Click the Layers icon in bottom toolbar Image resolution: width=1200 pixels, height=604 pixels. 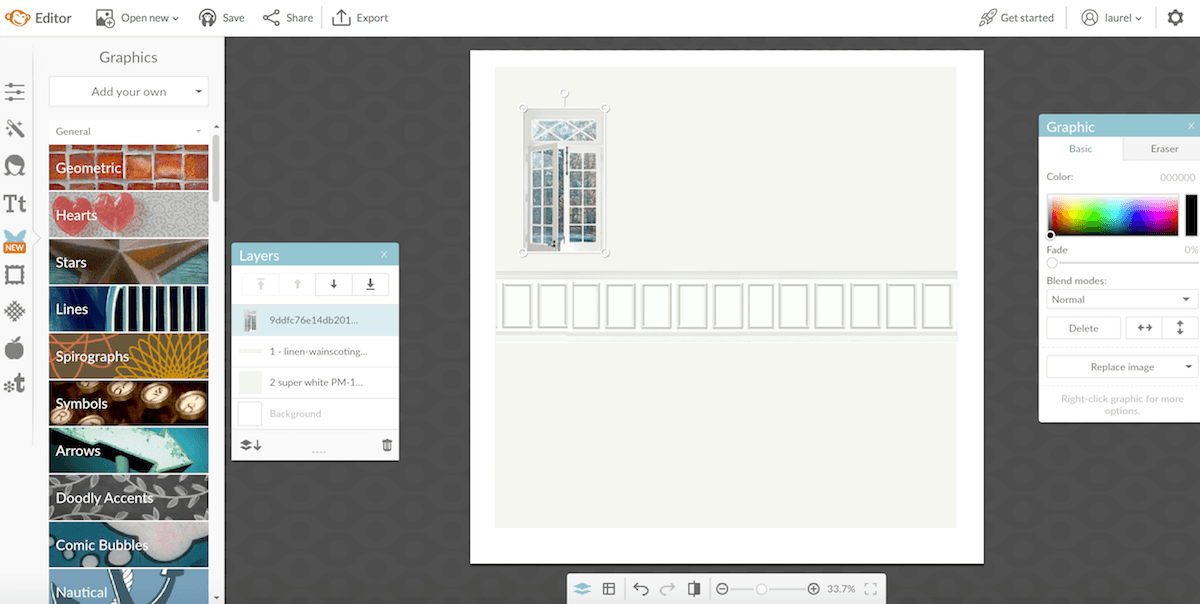point(582,589)
